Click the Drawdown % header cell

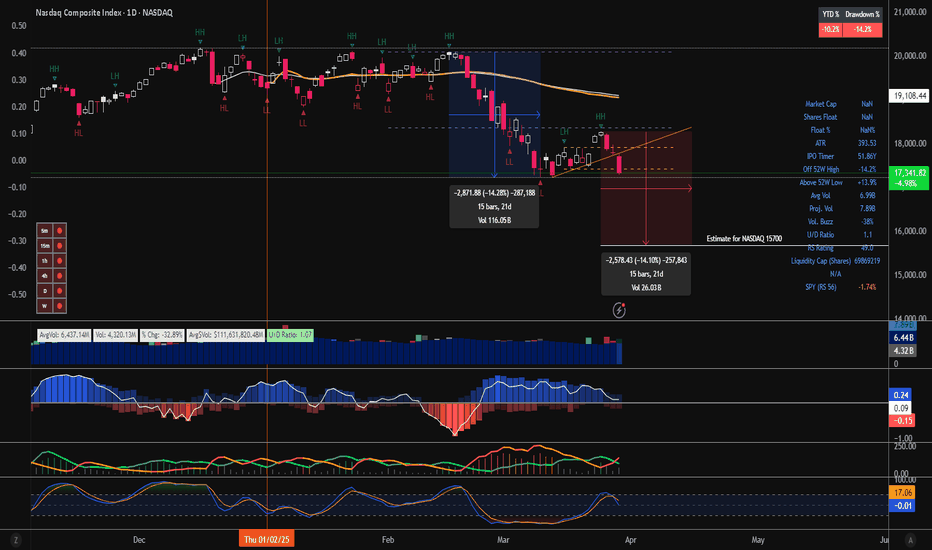(862, 14)
